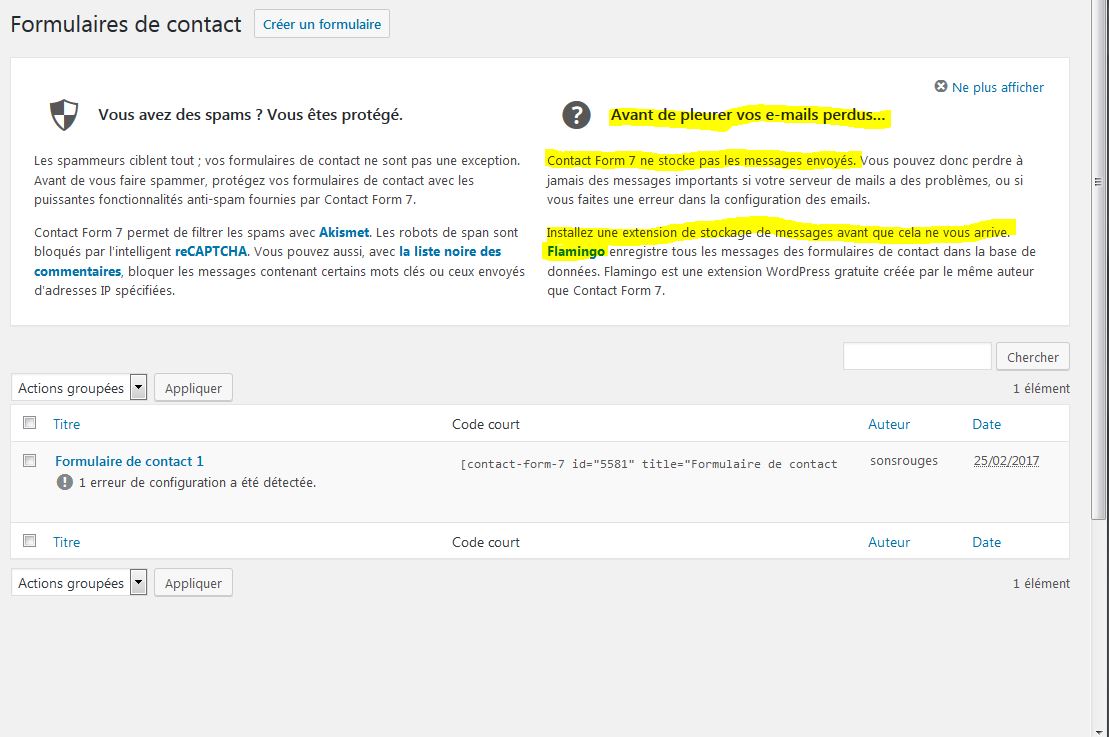1109x737 pixels.
Task: Click heading Vous avez des spams
Action: coord(250,115)
